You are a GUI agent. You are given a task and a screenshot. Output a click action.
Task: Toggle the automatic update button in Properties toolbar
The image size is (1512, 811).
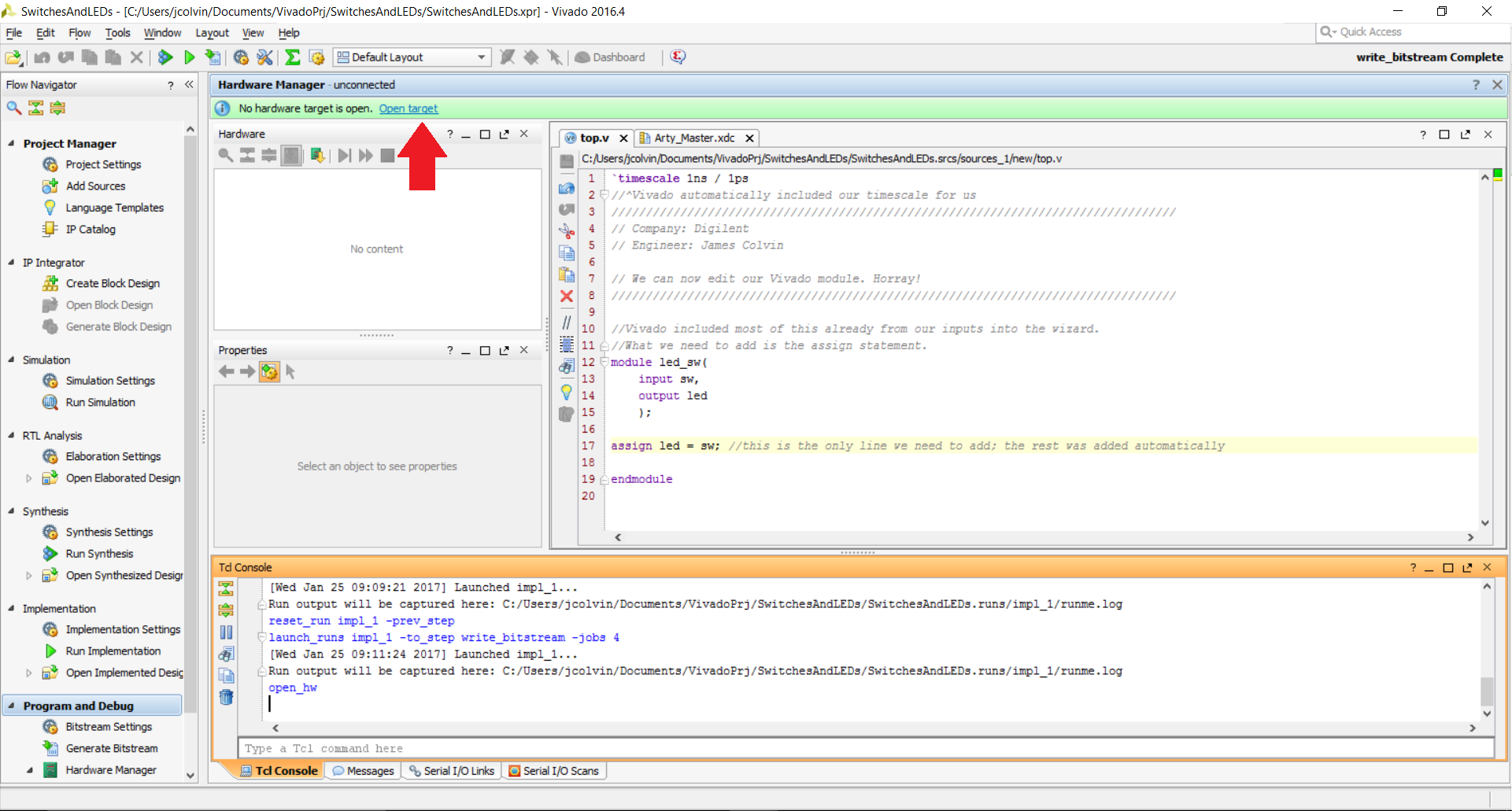[x=269, y=372]
